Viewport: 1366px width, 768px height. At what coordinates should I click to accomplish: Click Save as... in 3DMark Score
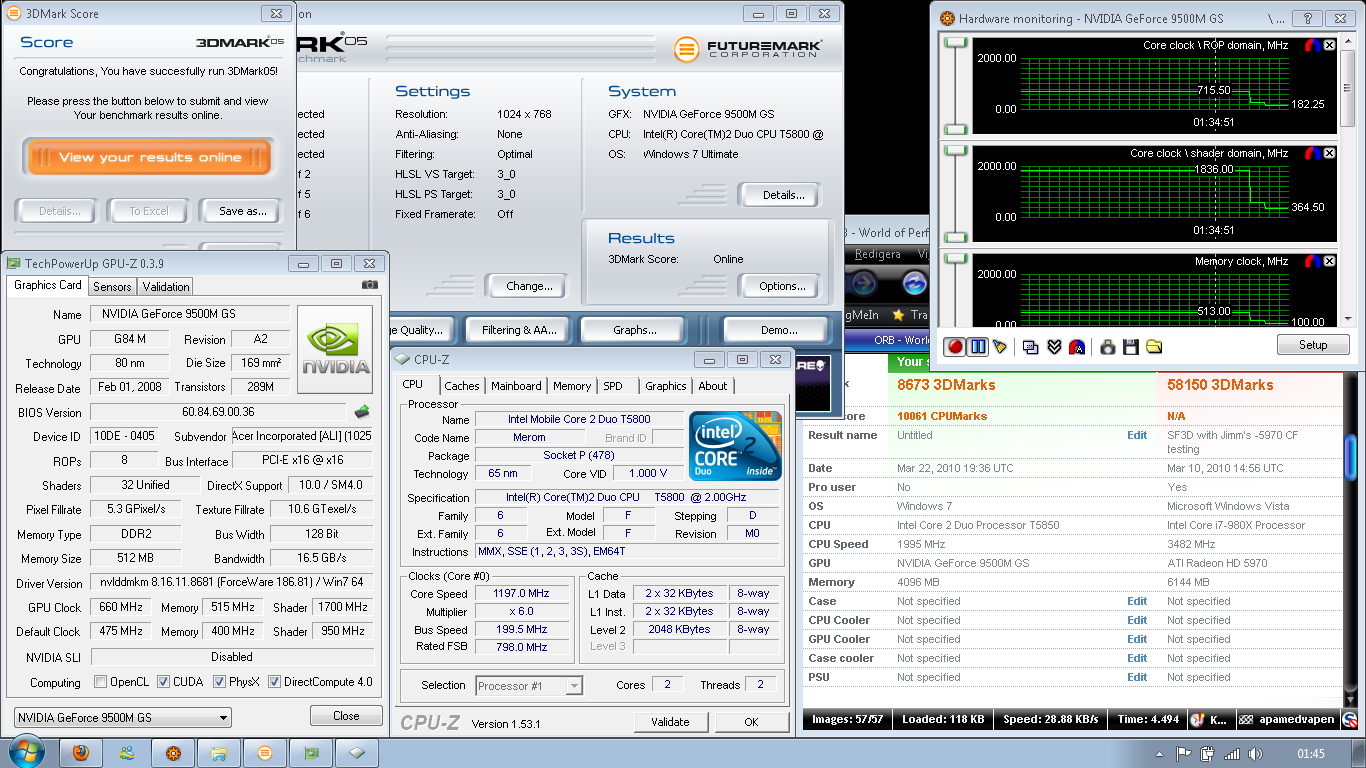click(x=243, y=211)
